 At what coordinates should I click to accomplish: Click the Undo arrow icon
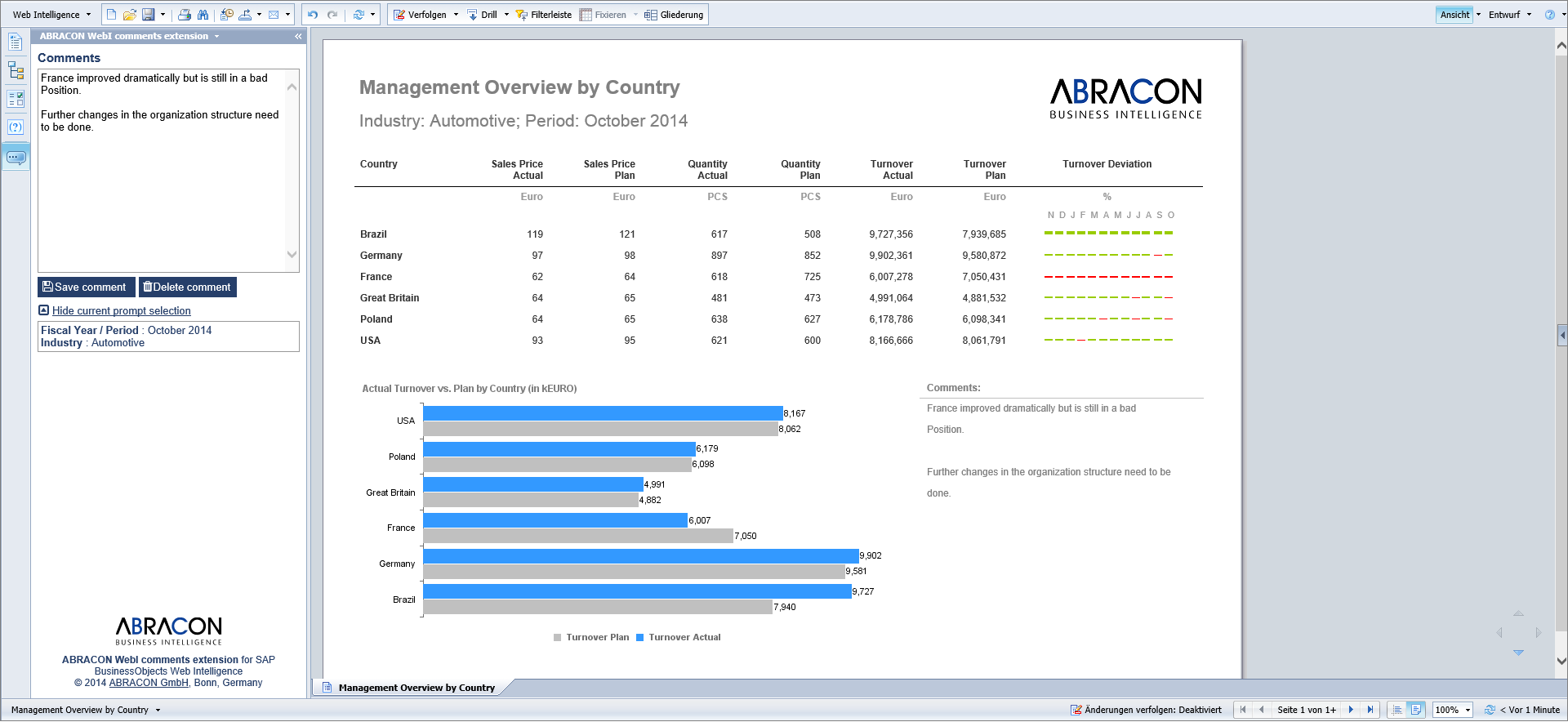click(x=313, y=15)
